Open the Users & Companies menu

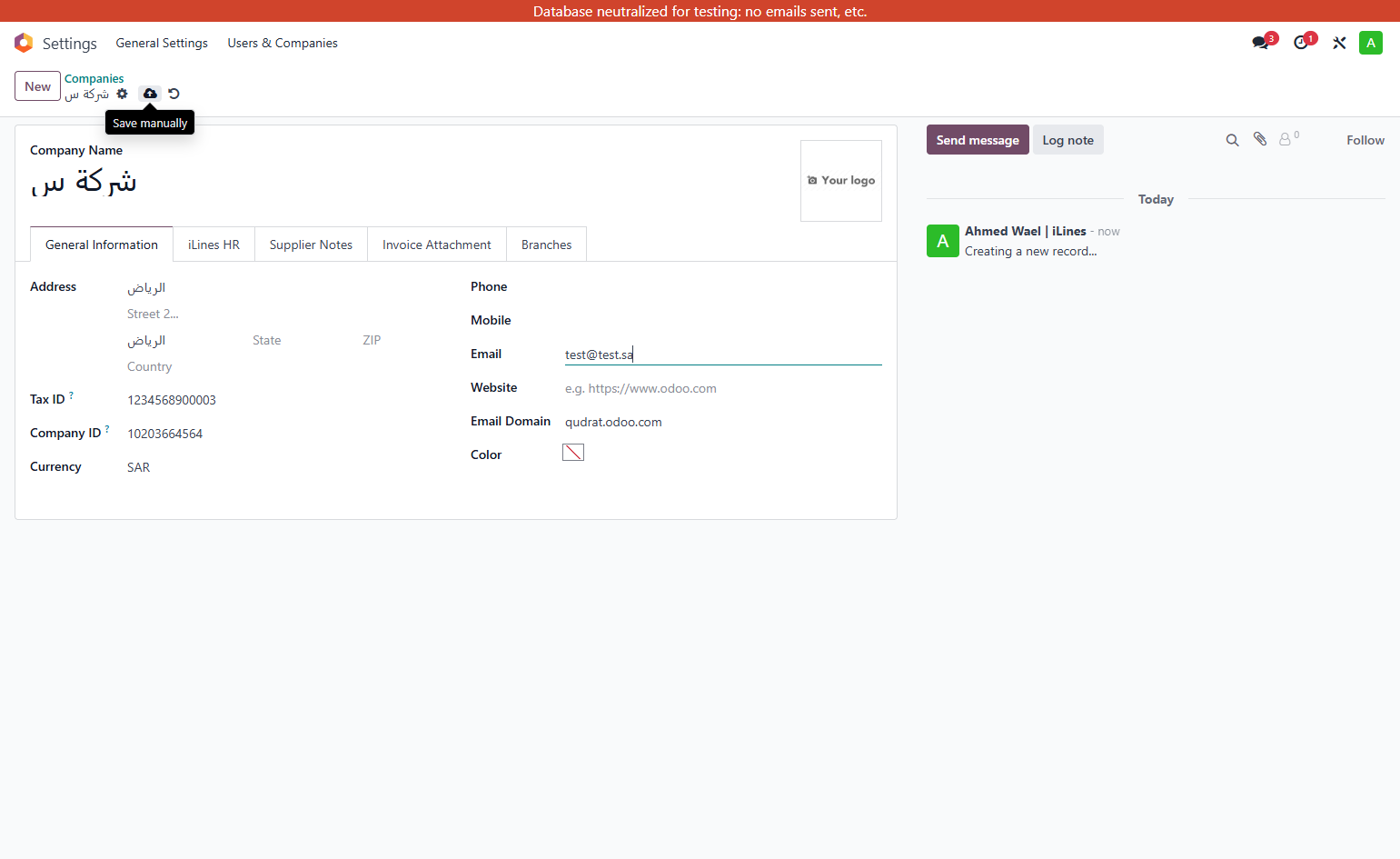pos(283,43)
